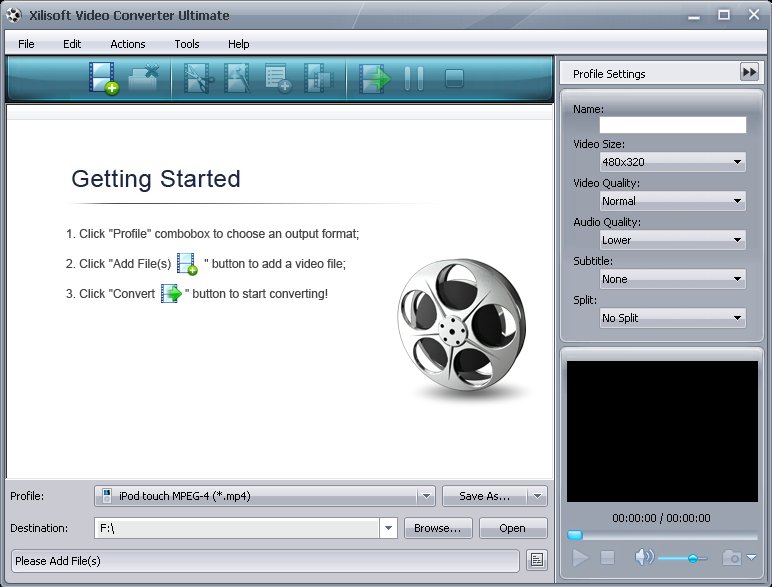This screenshot has height=587, width=772.
Task: Click the Remove file toolbar icon
Action: point(144,78)
